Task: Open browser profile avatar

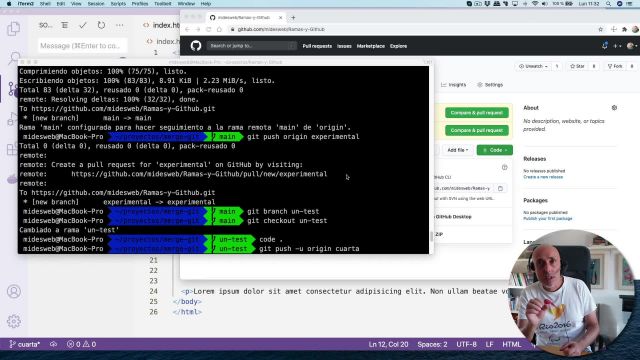Action: point(635,29)
